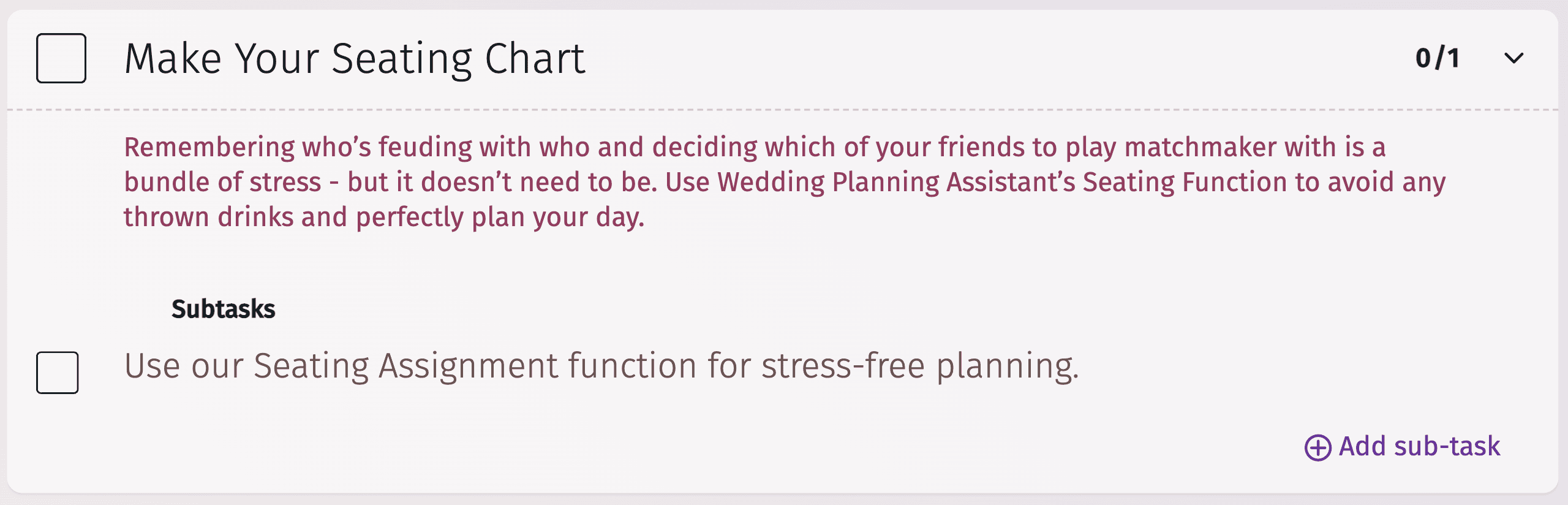Click the phrase "bundle of stress" in description

[x=222, y=182]
